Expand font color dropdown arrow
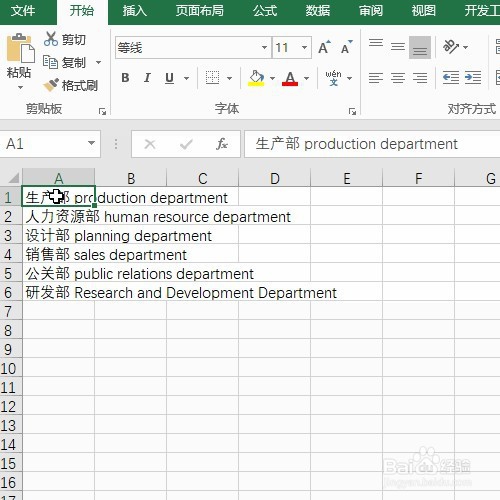 [x=306, y=79]
